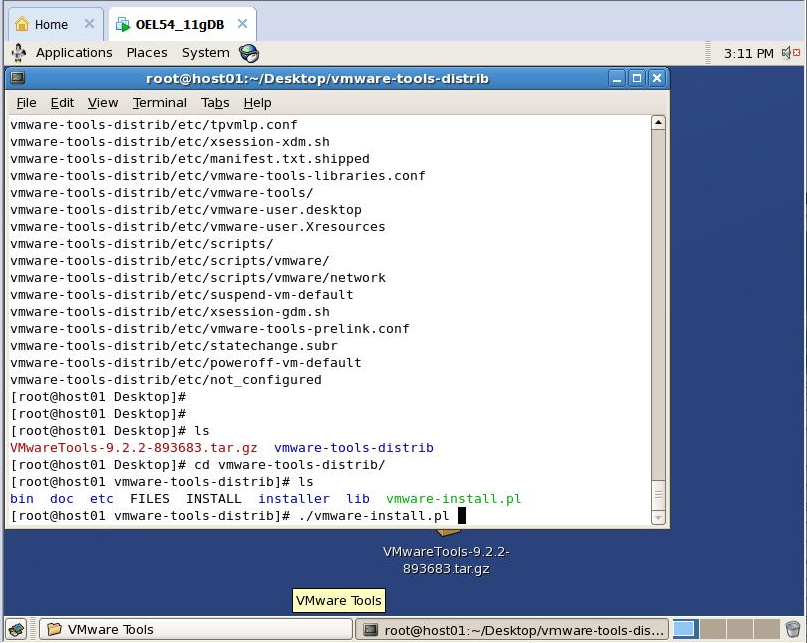The image size is (807, 643).
Task: Click the doc directory name
Action: (x=62, y=499)
